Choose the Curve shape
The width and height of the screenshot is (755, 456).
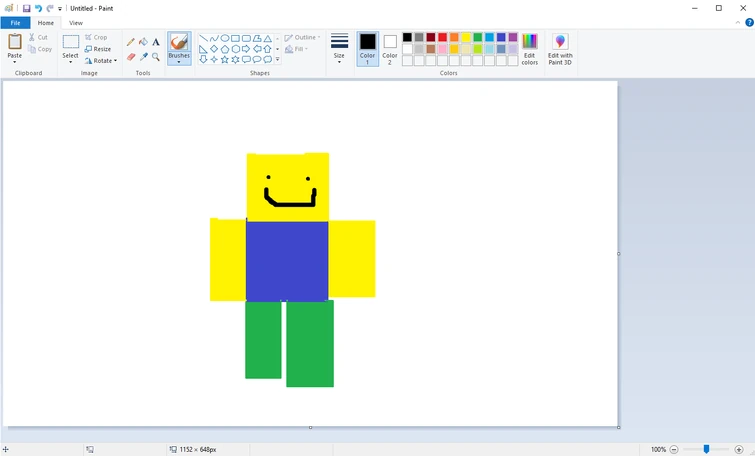[x=214, y=38]
